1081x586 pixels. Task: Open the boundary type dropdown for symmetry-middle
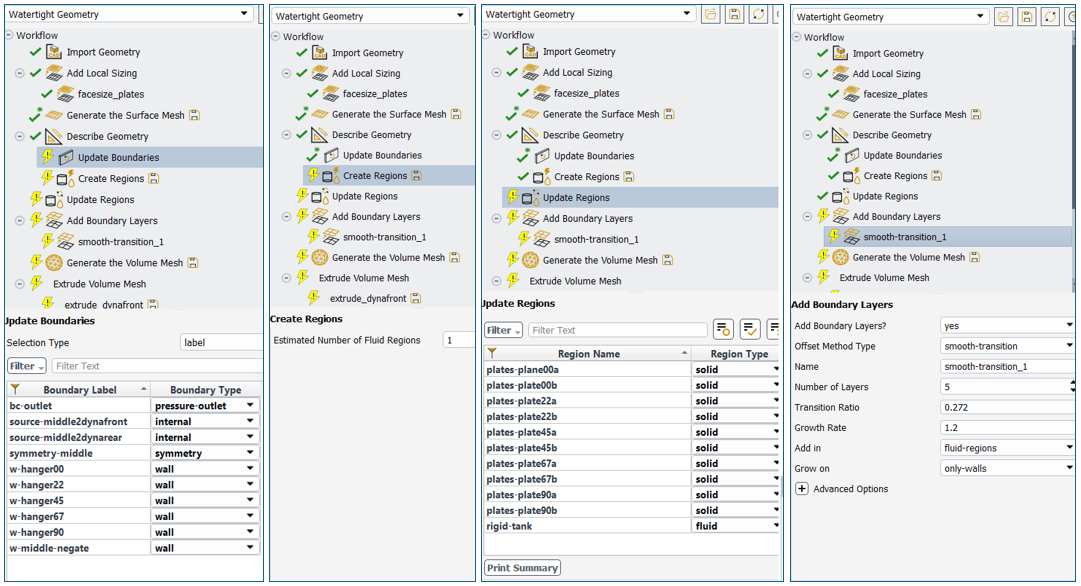coord(250,454)
